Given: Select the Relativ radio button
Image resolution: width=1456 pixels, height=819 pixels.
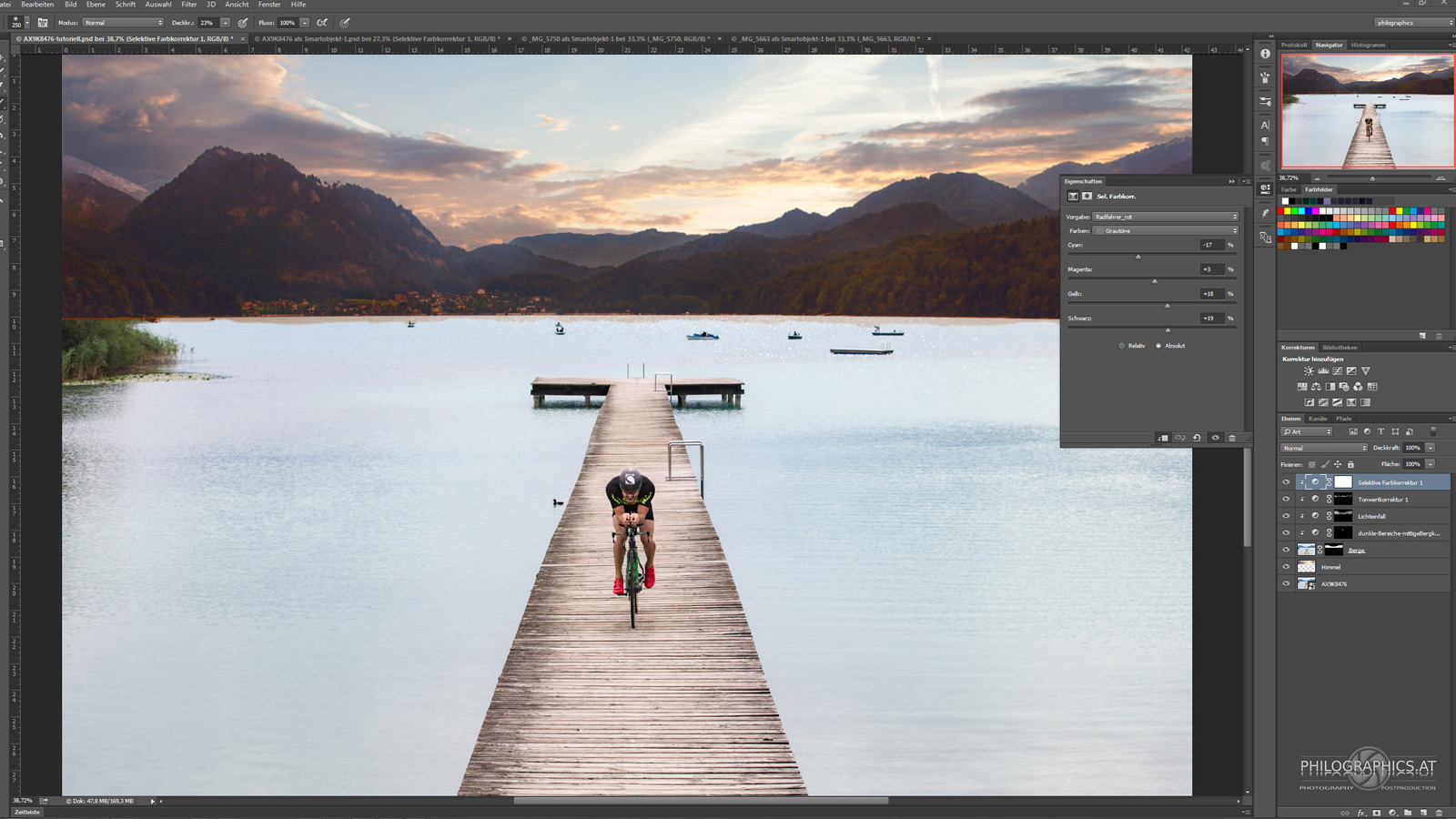Looking at the screenshot, I should pos(1122,346).
